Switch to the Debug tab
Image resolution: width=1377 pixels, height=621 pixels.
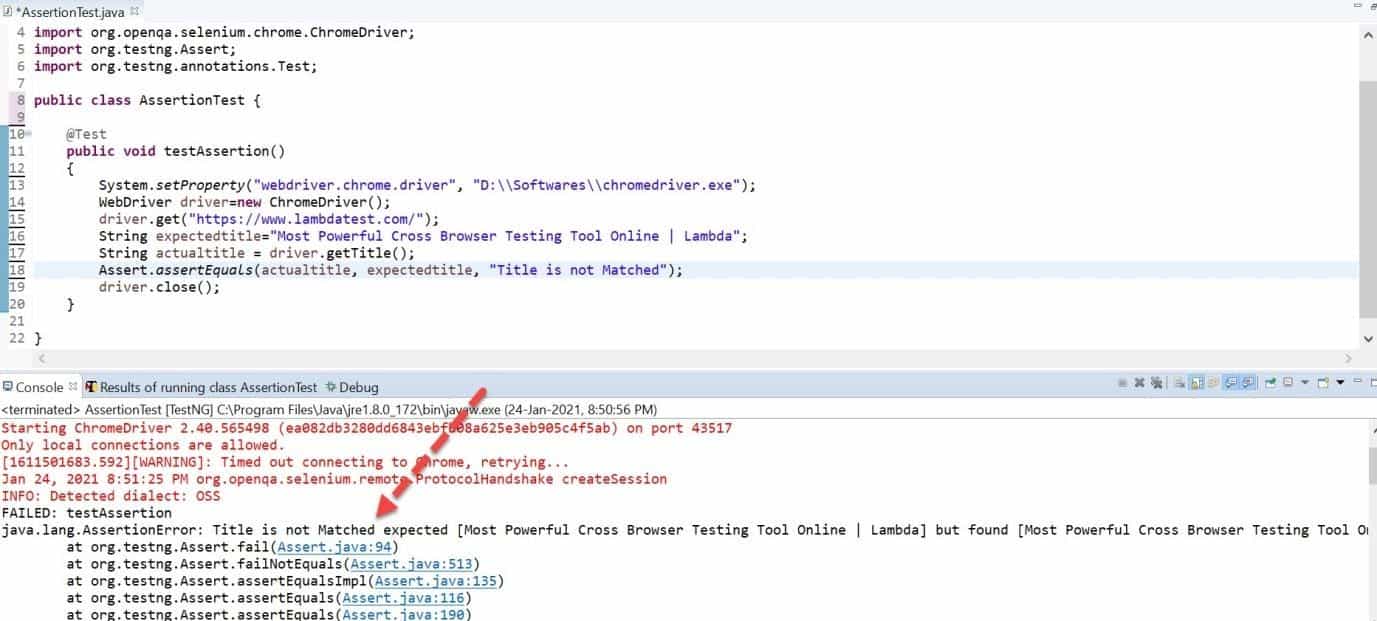click(x=351, y=387)
